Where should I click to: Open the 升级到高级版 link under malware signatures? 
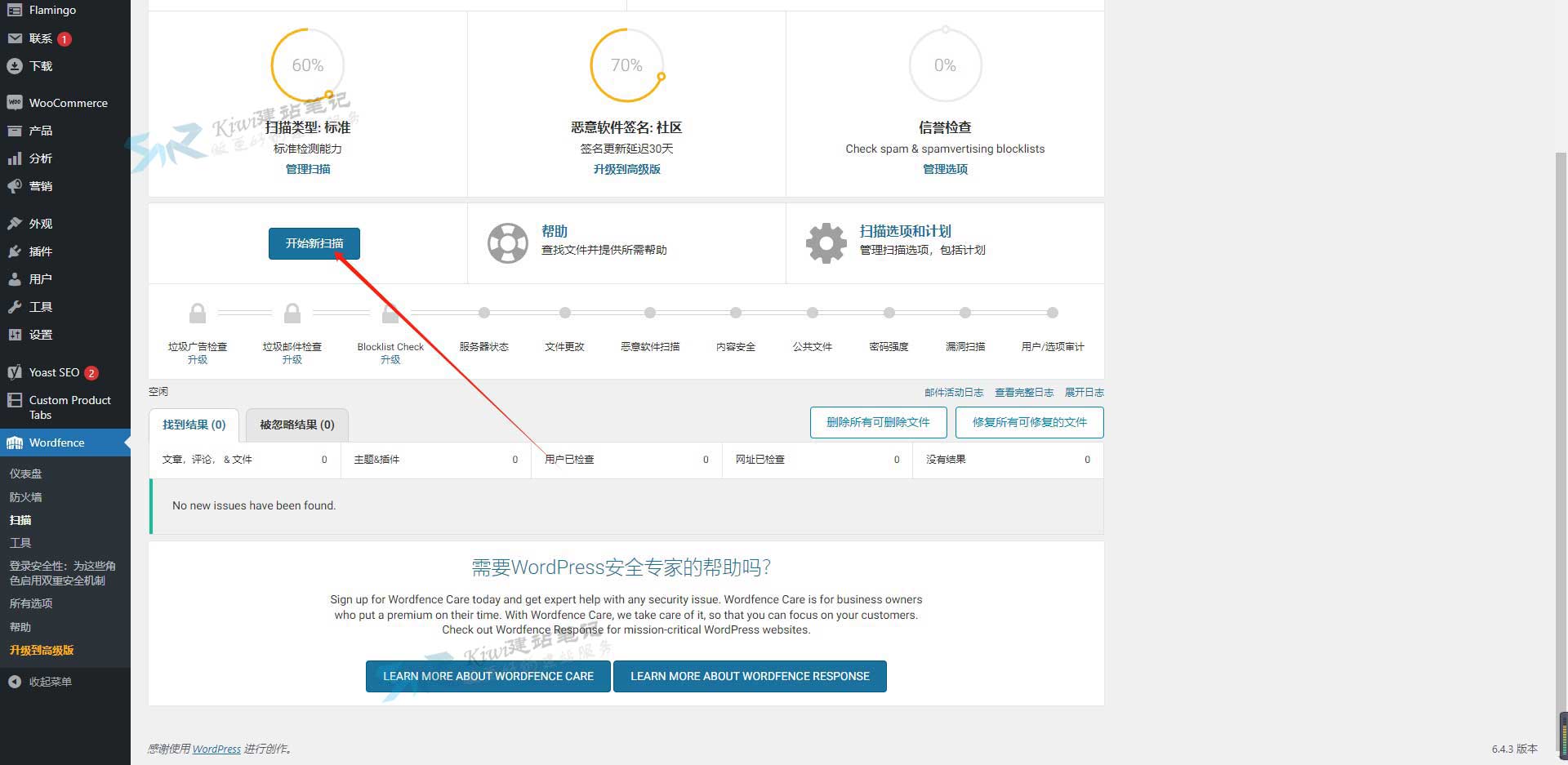[x=626, y=169]
